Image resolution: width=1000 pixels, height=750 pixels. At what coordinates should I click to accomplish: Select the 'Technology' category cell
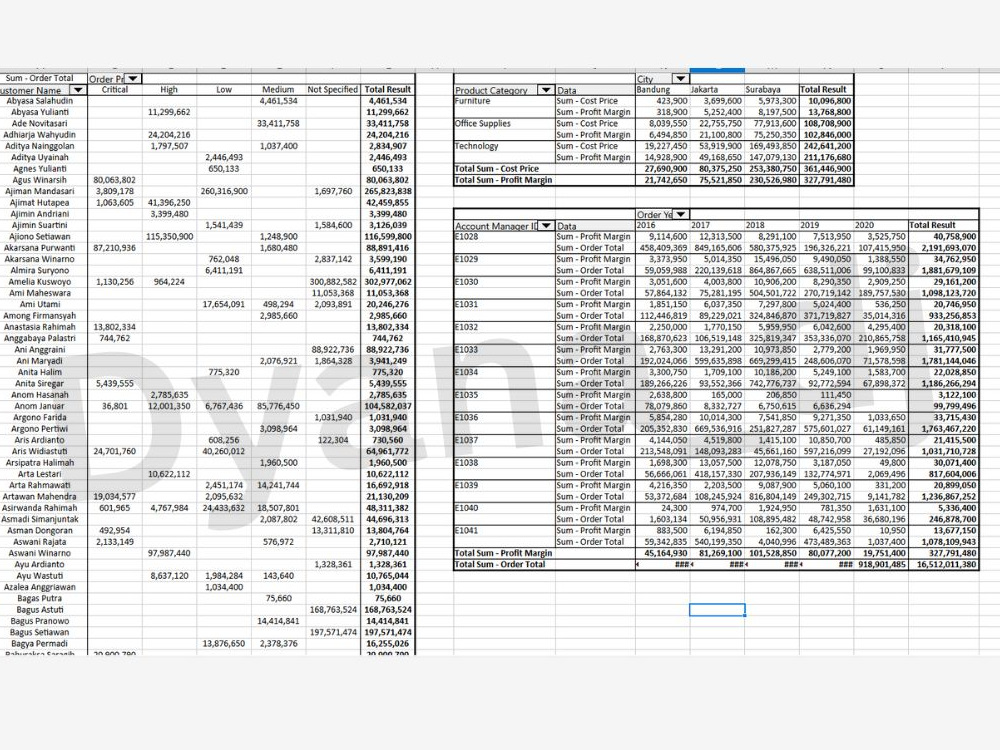[x=504, y=146]
